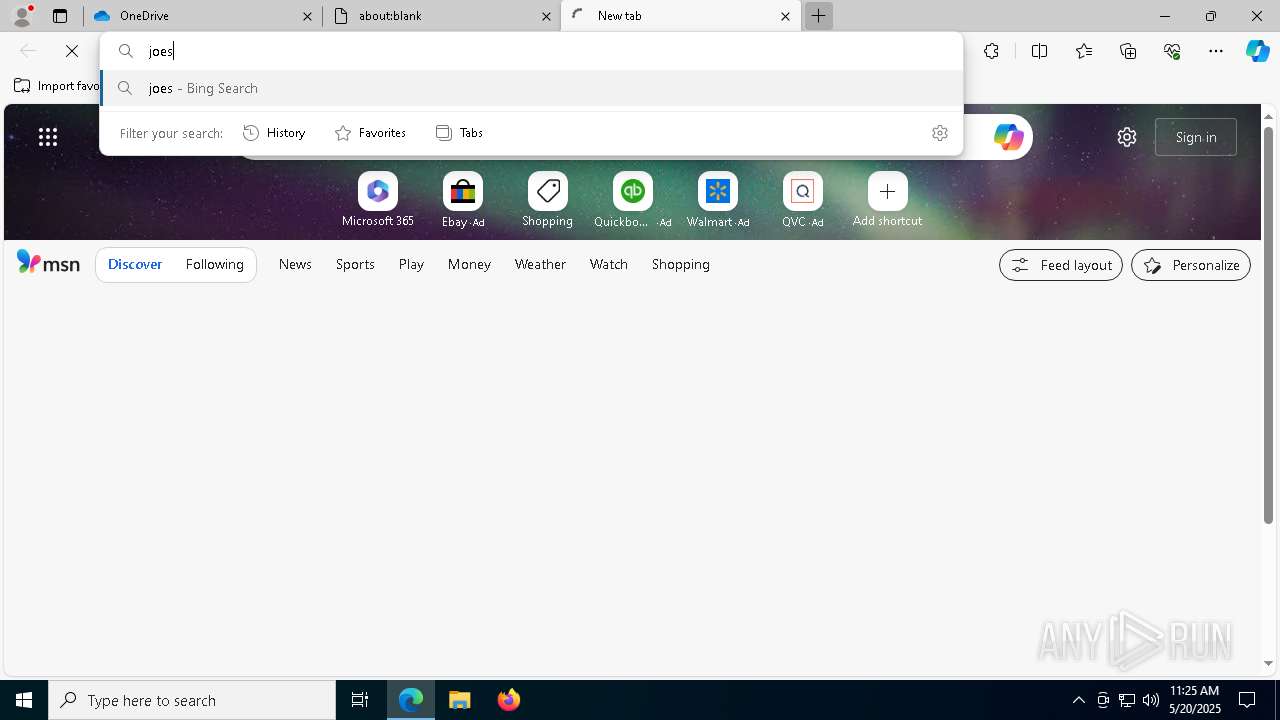1280x720 pixels.
Task: Open the QVC ad shortcut
Action: (x=803, y=200)
